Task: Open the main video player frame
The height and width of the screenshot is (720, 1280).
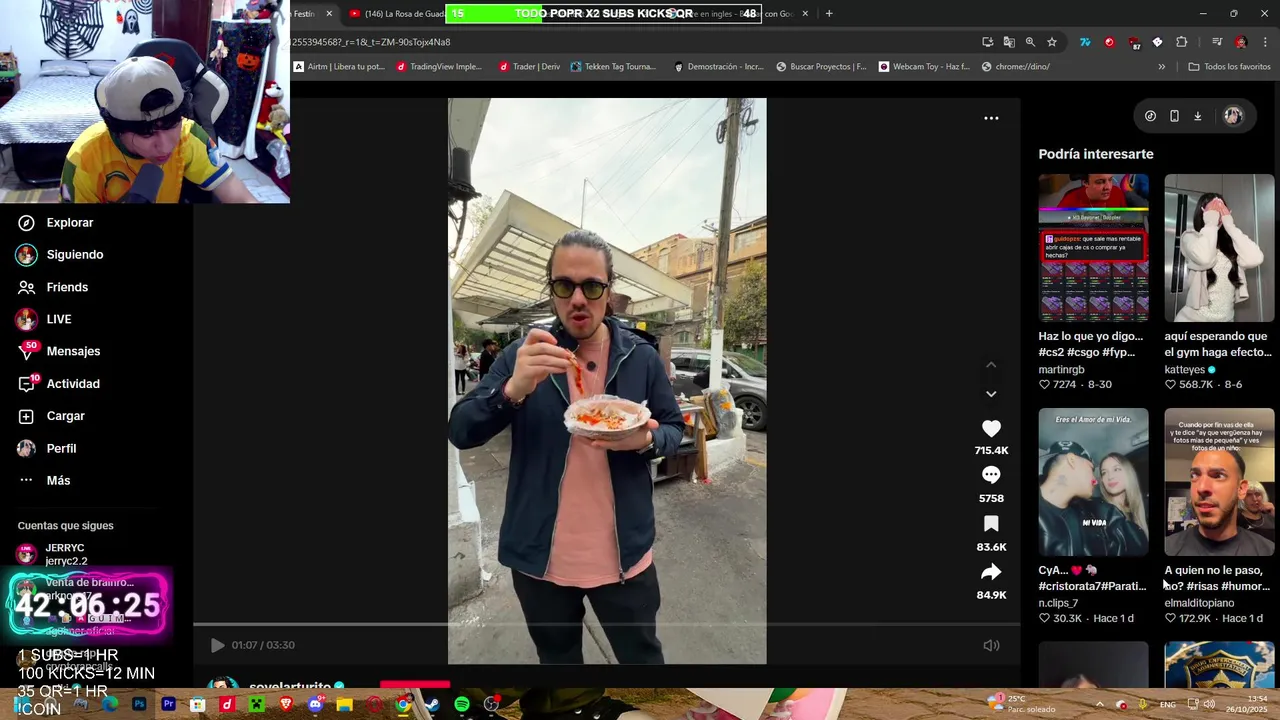Action: (607, 381)
